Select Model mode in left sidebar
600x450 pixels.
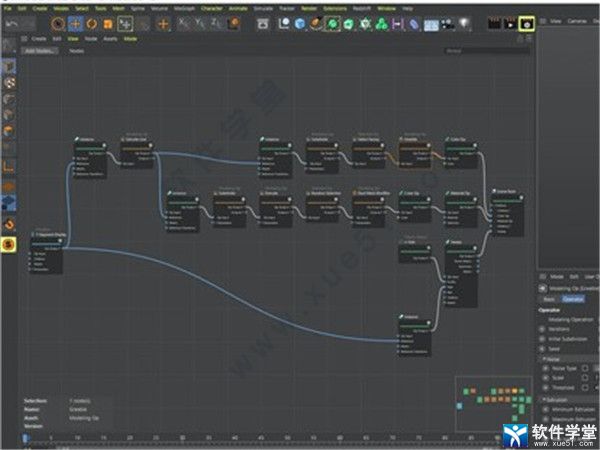pyautogui.click(x=9, y=67)
